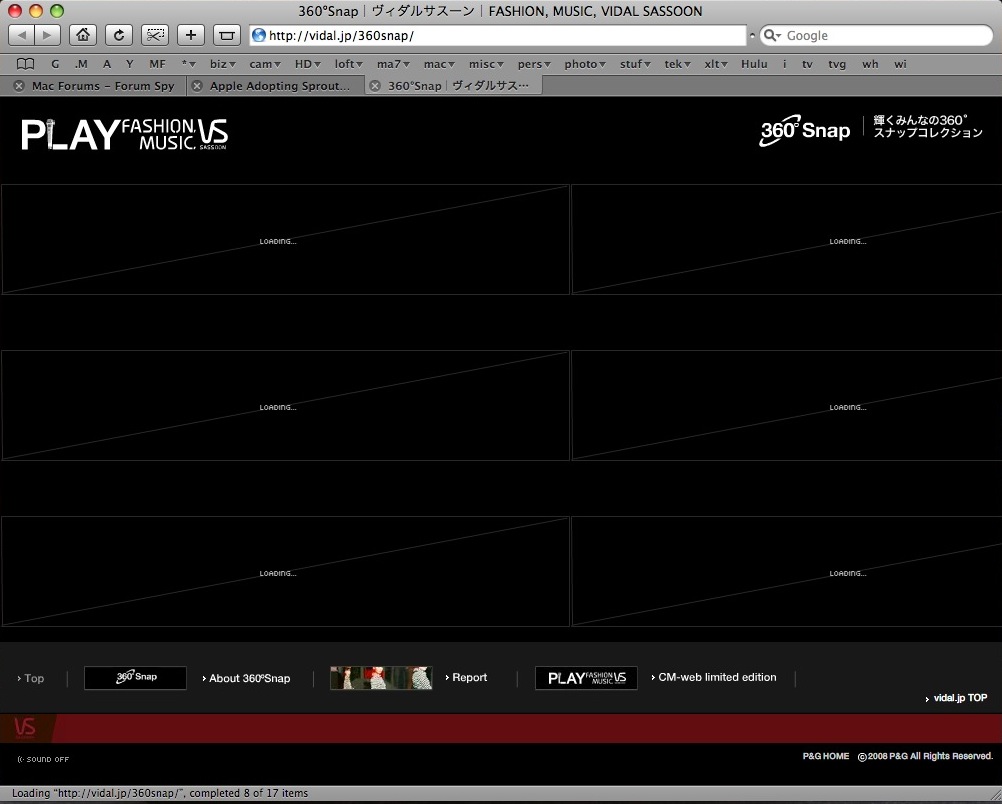Add a bookmark with the plus button
Screen dimensions: 1002x804
(190, 35)
